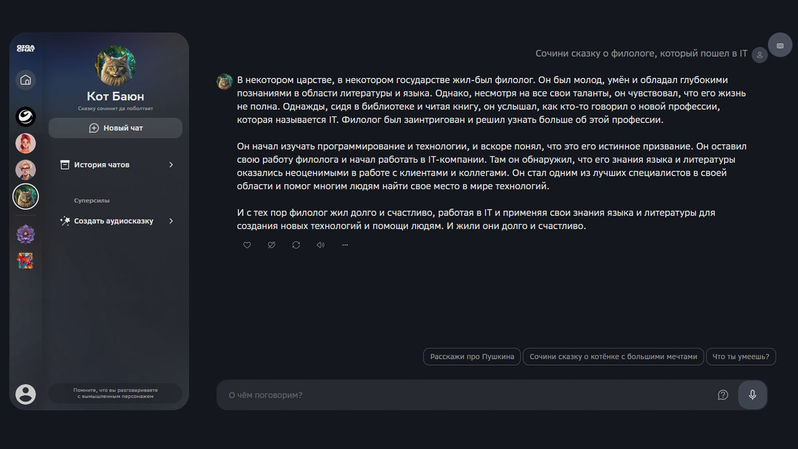Select suggestion about kitten with big dreams

613,356
